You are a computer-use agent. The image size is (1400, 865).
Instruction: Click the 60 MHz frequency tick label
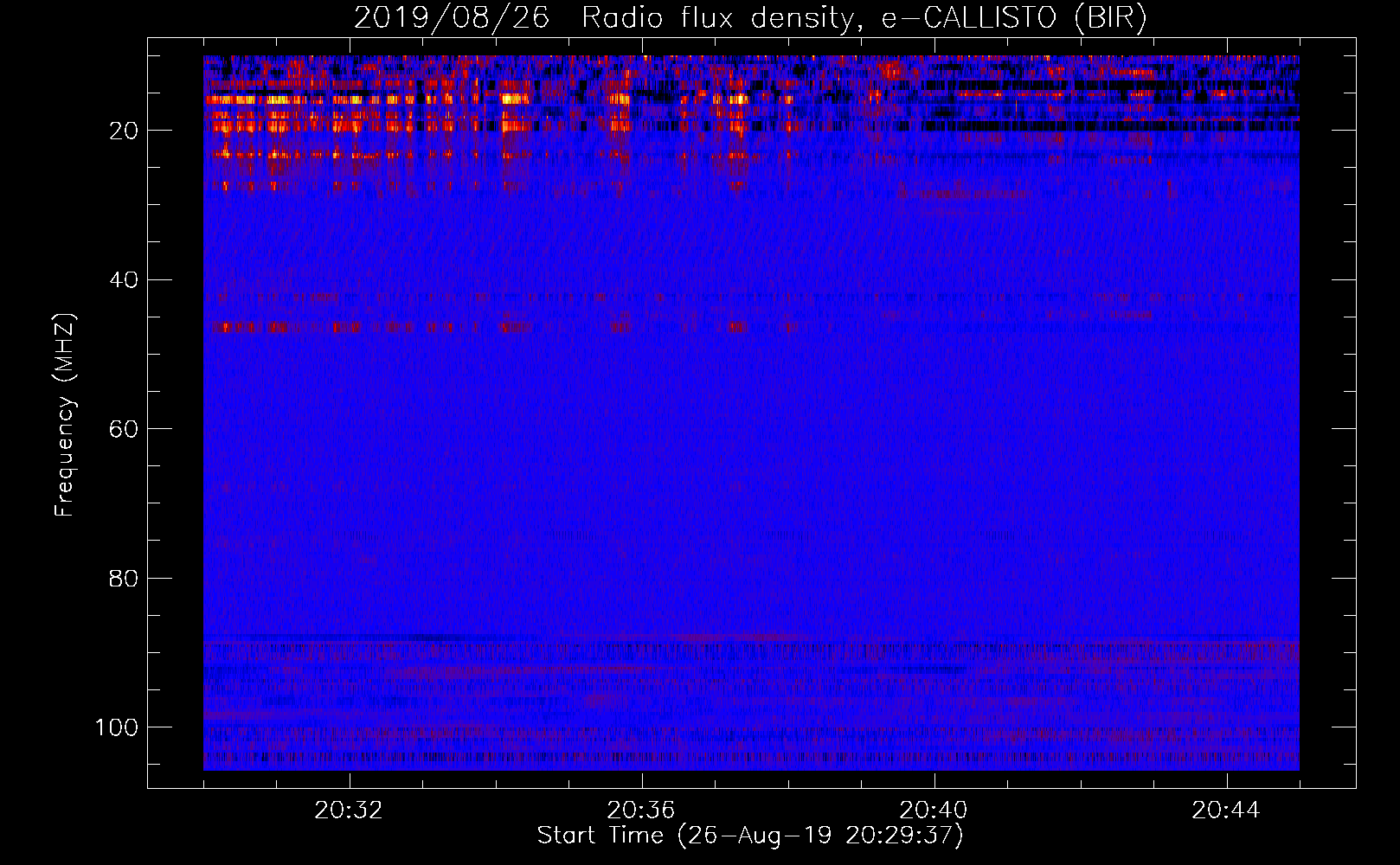point(124,429)
